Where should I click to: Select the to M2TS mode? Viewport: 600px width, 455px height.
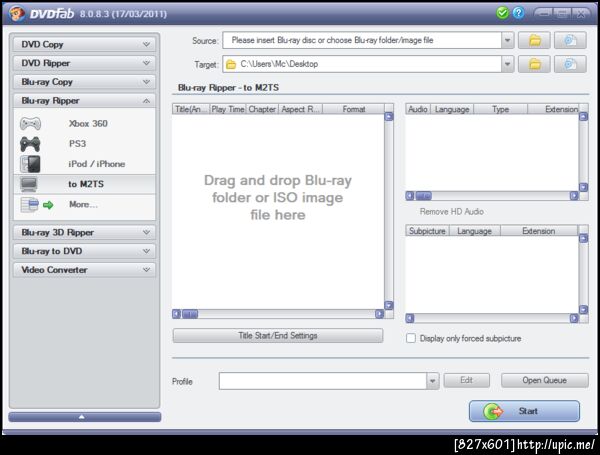(x=85, y=184)
